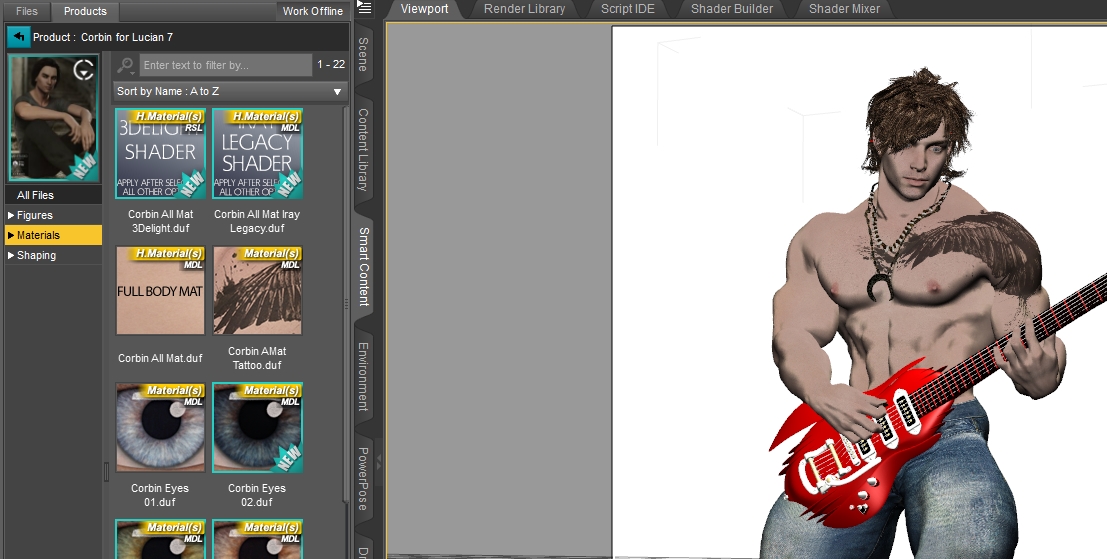
Task: Click the Corbin Eyes 01.duf file name
Action: [160, 495]
